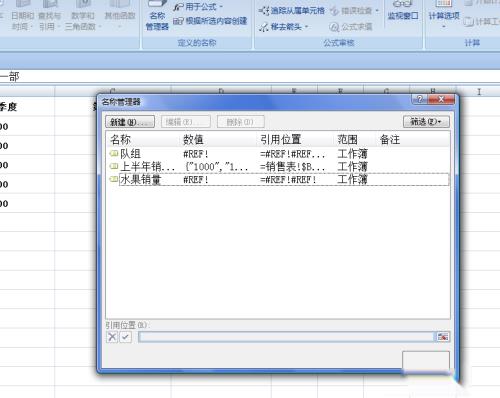This screenshot has width=500, height=398.
Task: Click the New (新建) button in Name Manager
Action: [130, 122]
